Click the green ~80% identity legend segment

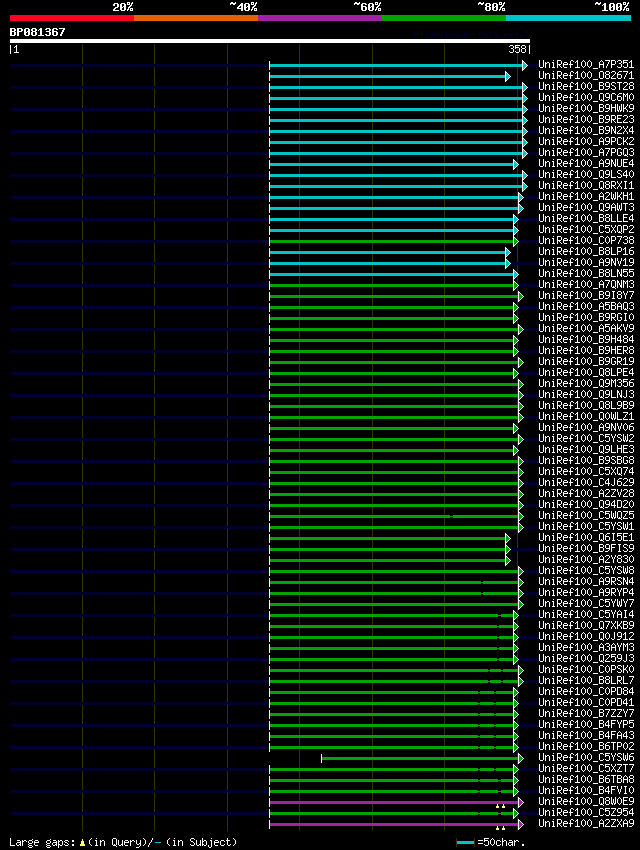click(444, 18)
